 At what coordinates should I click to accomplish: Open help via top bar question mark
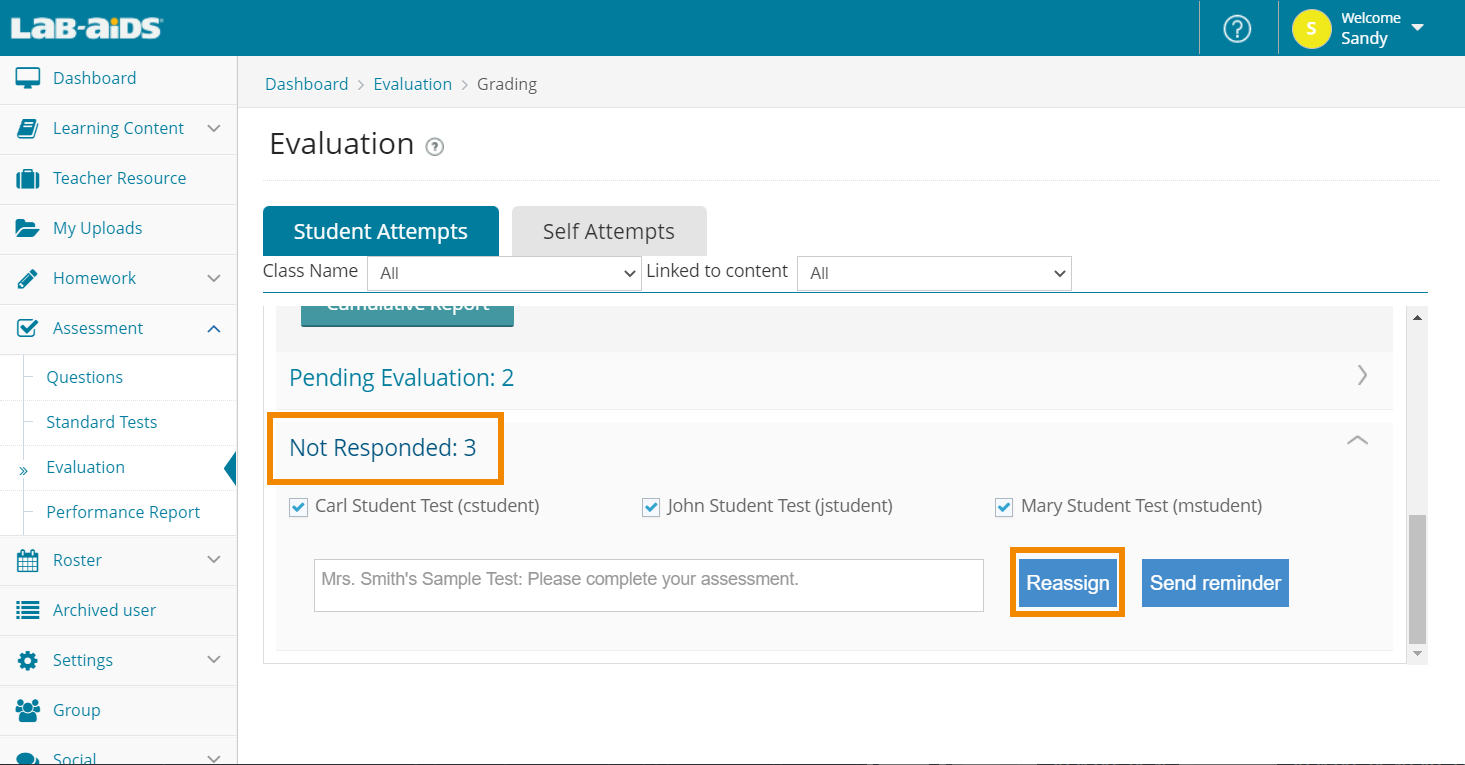pos(1237,29)
